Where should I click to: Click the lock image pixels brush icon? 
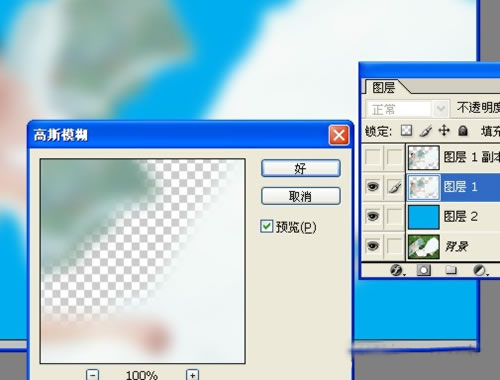(x=425, y=131)
